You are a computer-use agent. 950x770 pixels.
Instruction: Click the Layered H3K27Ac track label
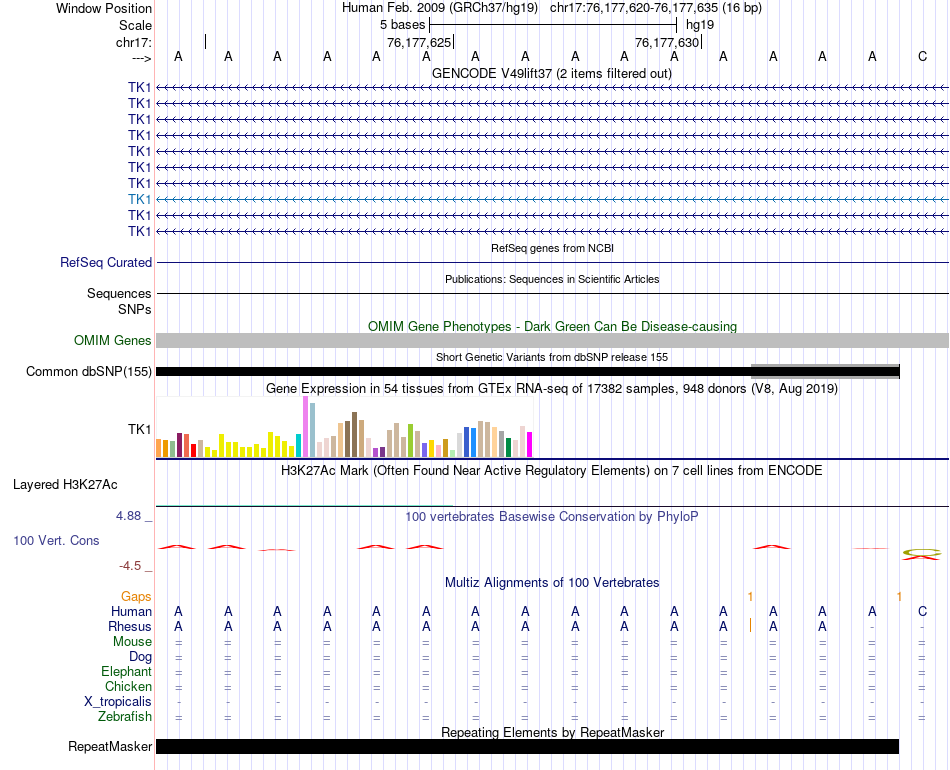pos(65,485)
